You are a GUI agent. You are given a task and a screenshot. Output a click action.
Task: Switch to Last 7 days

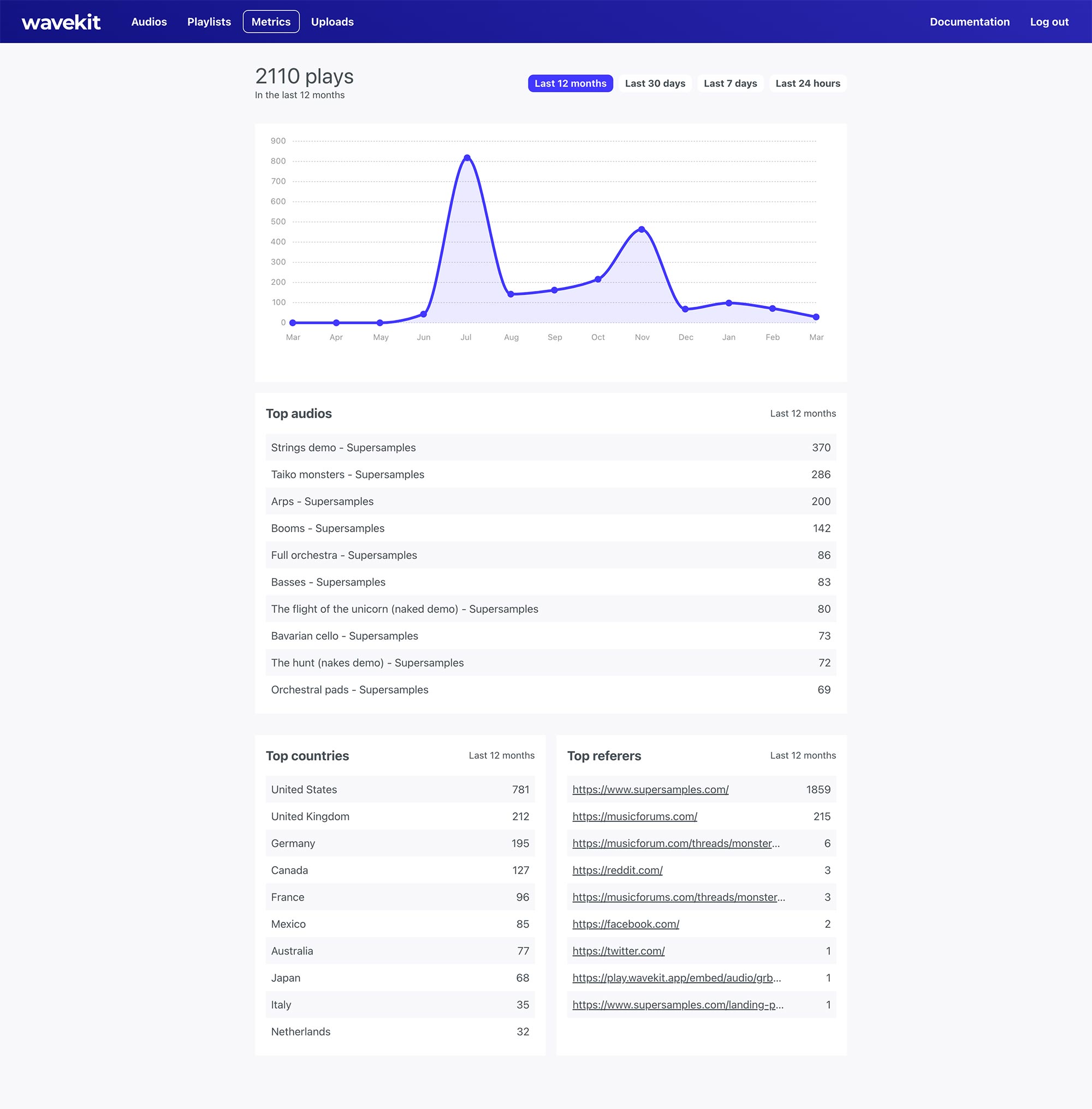[729, 84]
